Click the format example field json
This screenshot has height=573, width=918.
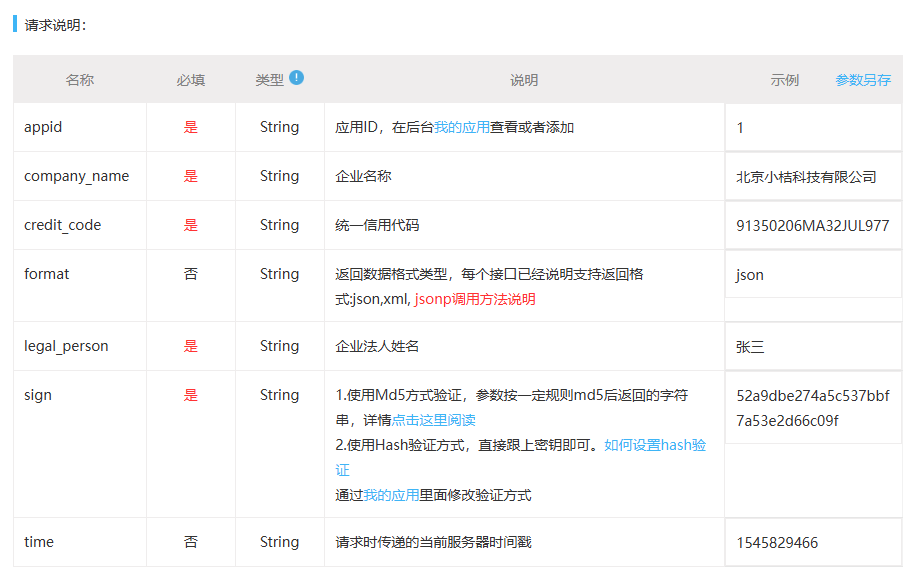pos(813,275)
